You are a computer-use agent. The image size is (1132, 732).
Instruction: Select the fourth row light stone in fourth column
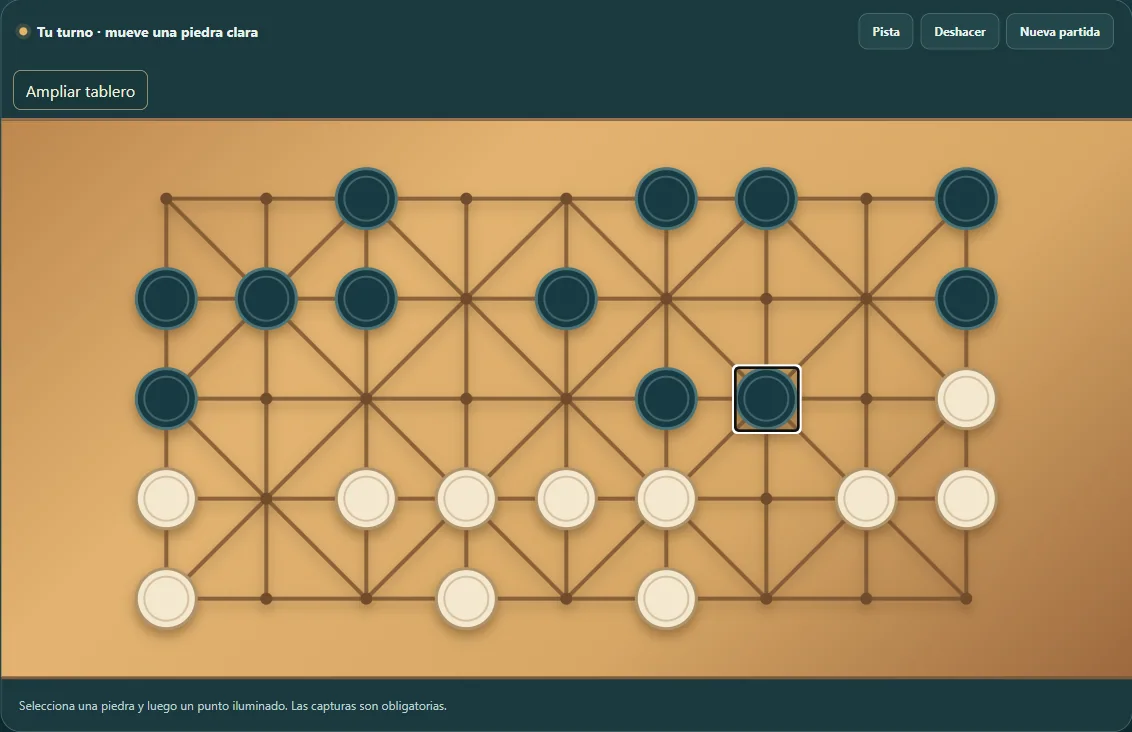(x=466, y=499)
